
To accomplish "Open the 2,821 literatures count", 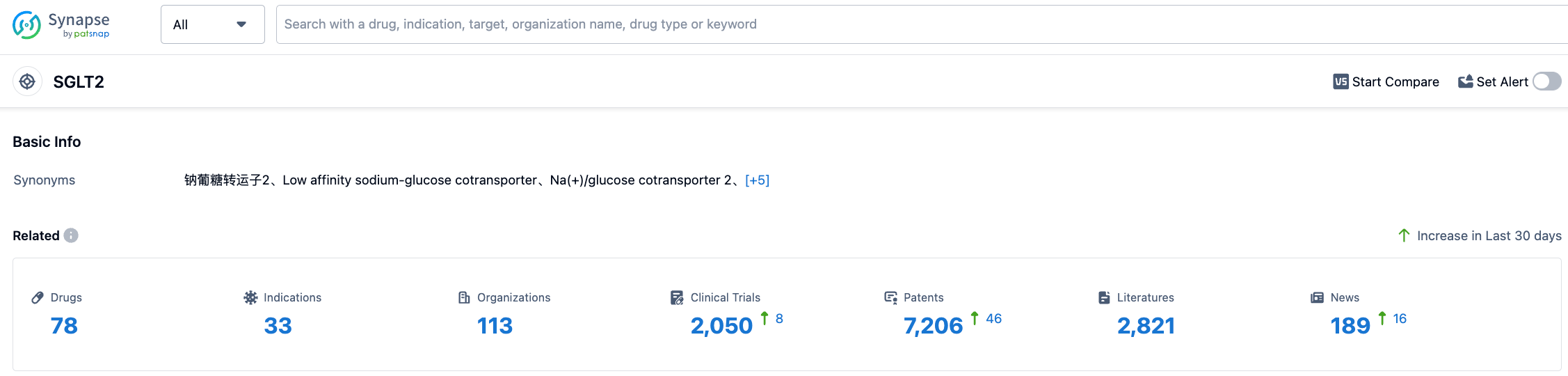I will (1146, 325).
